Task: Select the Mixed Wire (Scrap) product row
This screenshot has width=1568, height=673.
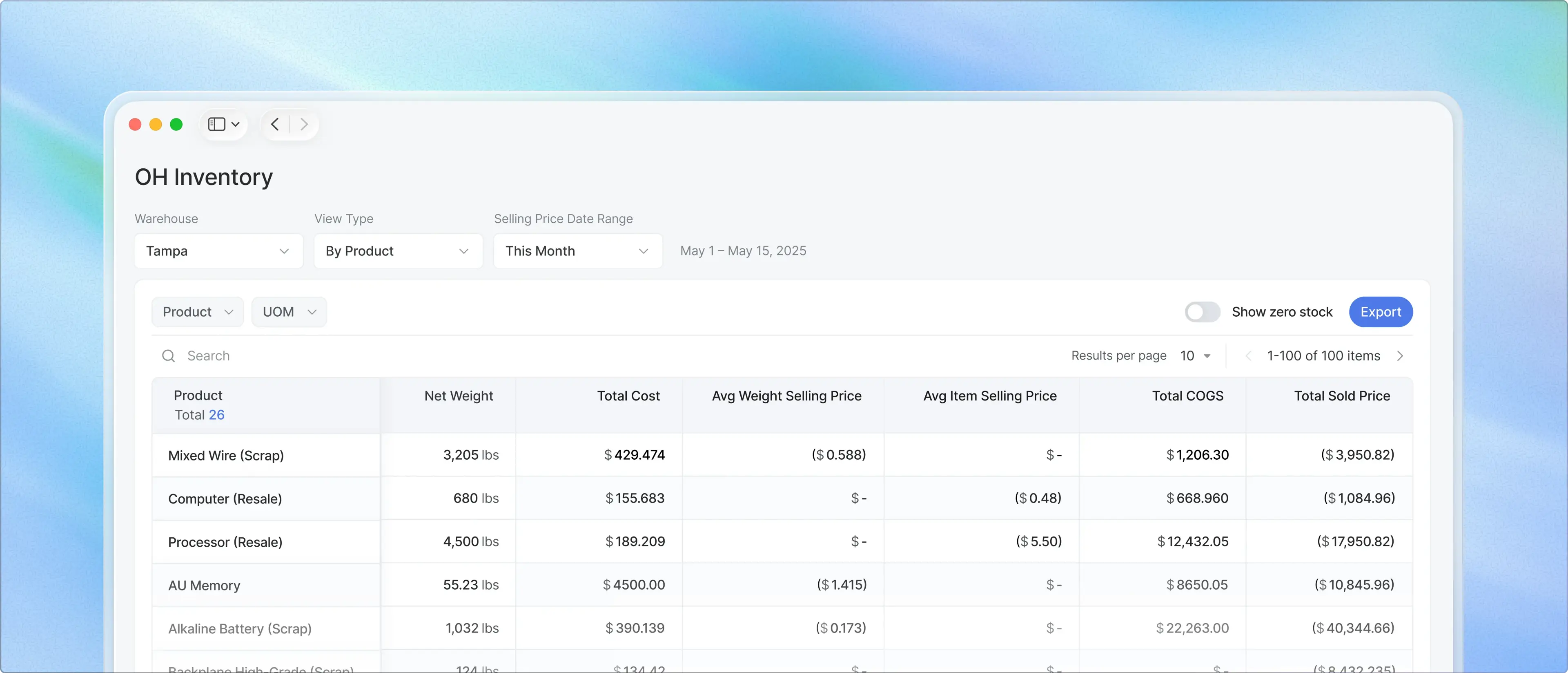Action: pyautogui.click(x=226, y=456)
